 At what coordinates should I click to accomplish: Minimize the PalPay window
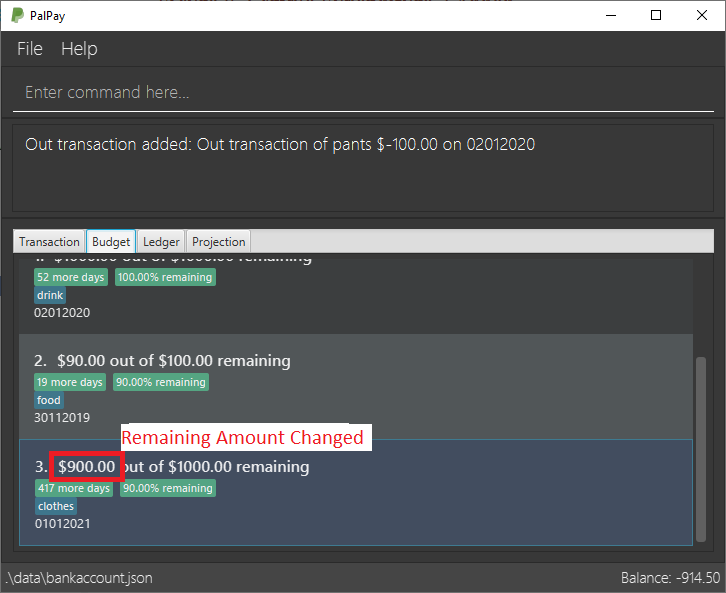611,15
